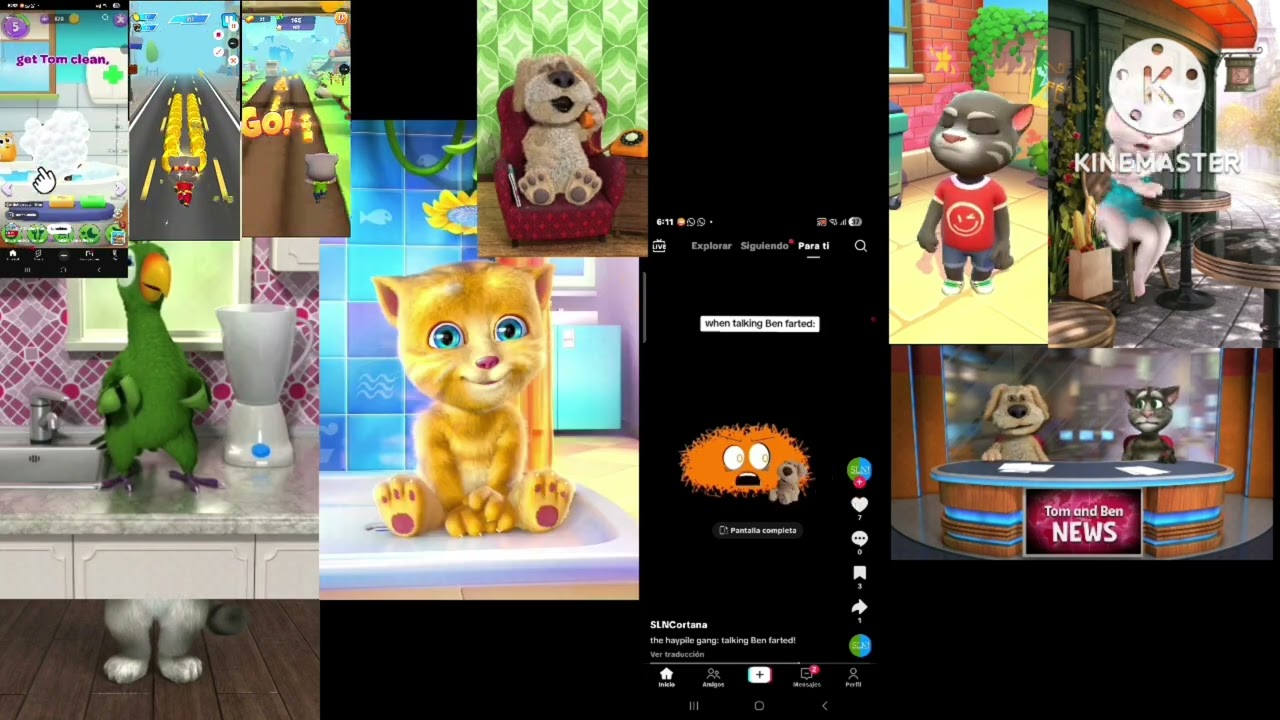The width and height of the screenshot is (1280, 720).
Task: Select the Para ti tab
Action: 813,246
